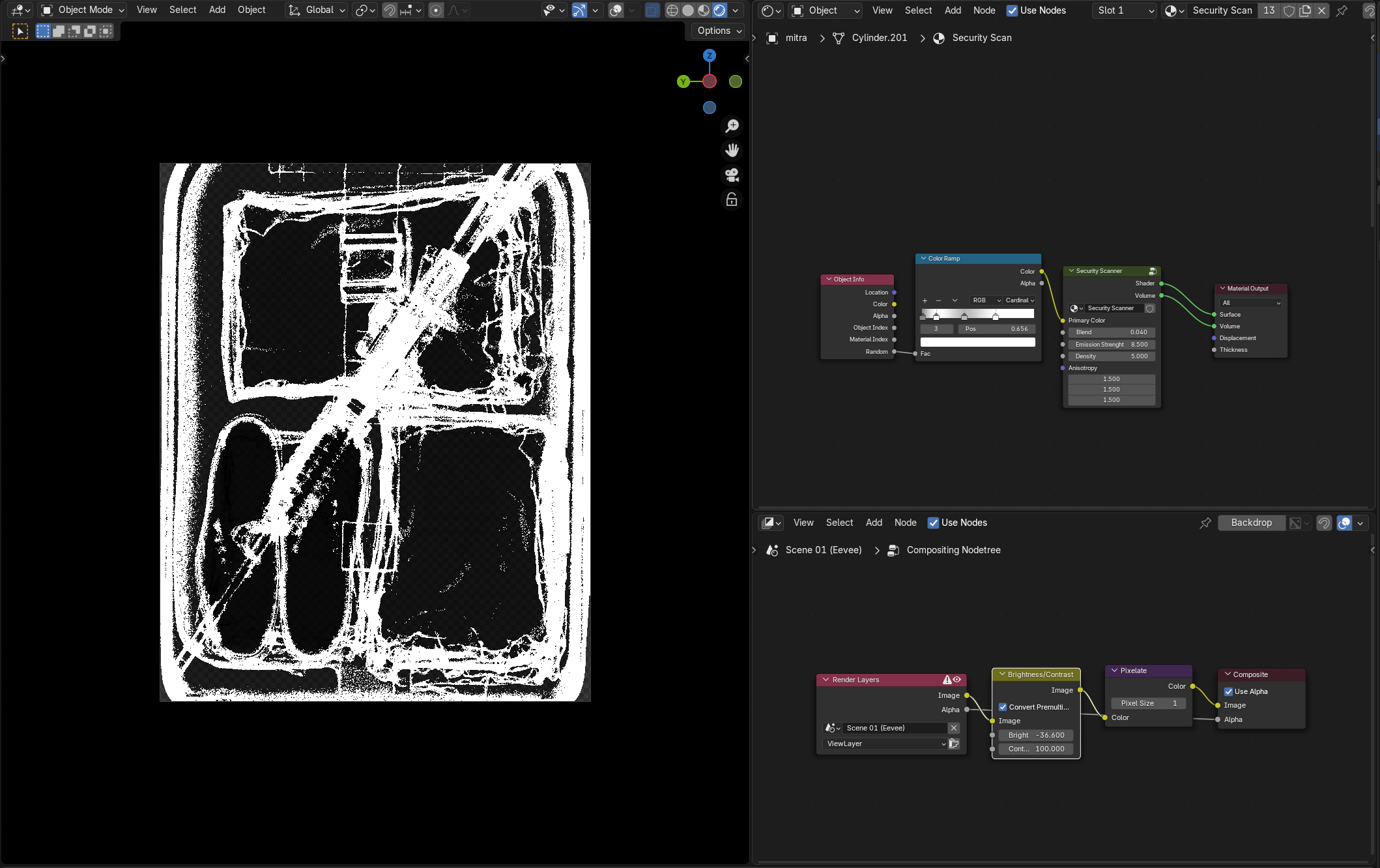The image size is (1380, 868).
Task: Click the Bright value field in Brightness/Contrast
Action: (x=1036, y=735)
